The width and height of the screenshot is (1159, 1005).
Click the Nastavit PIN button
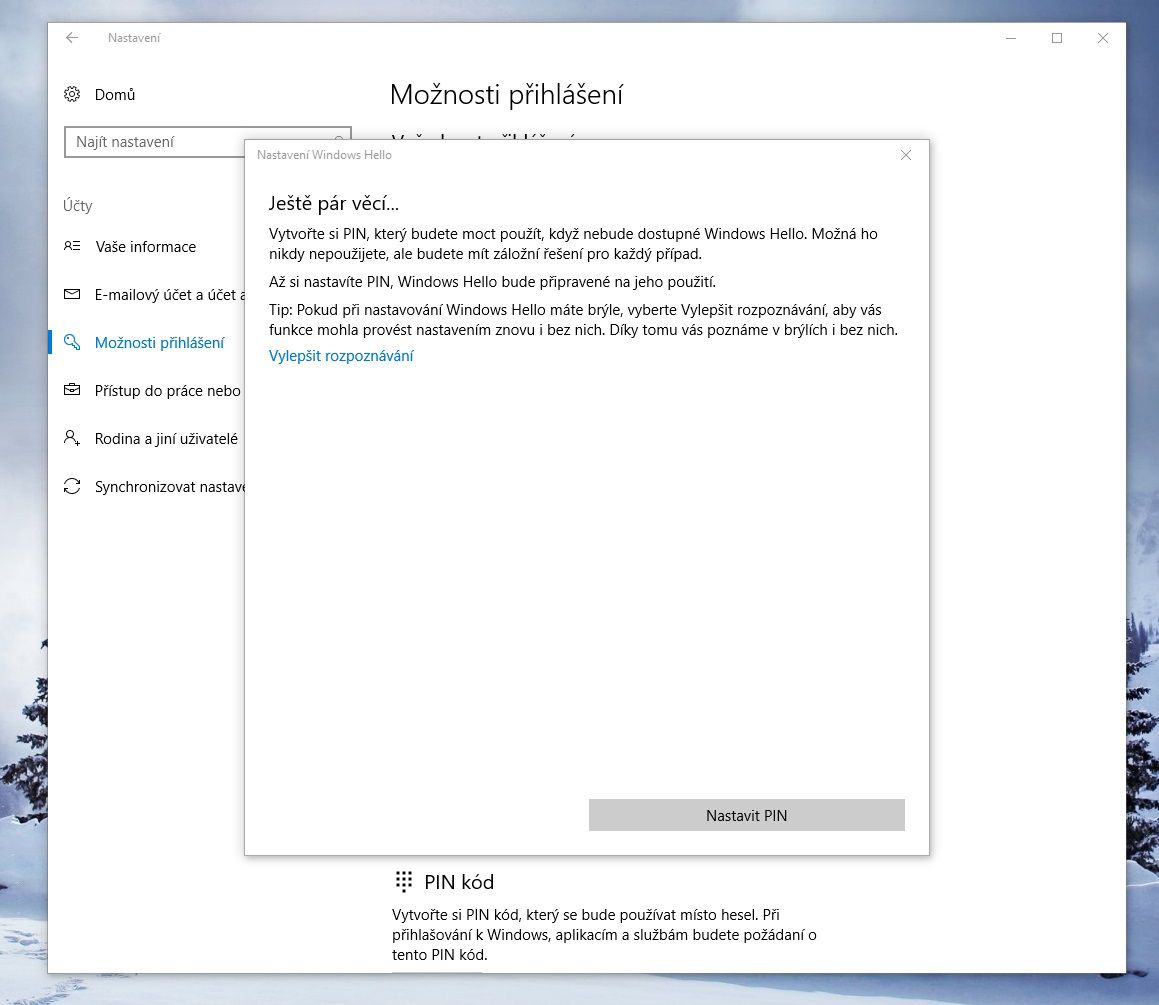747,815
